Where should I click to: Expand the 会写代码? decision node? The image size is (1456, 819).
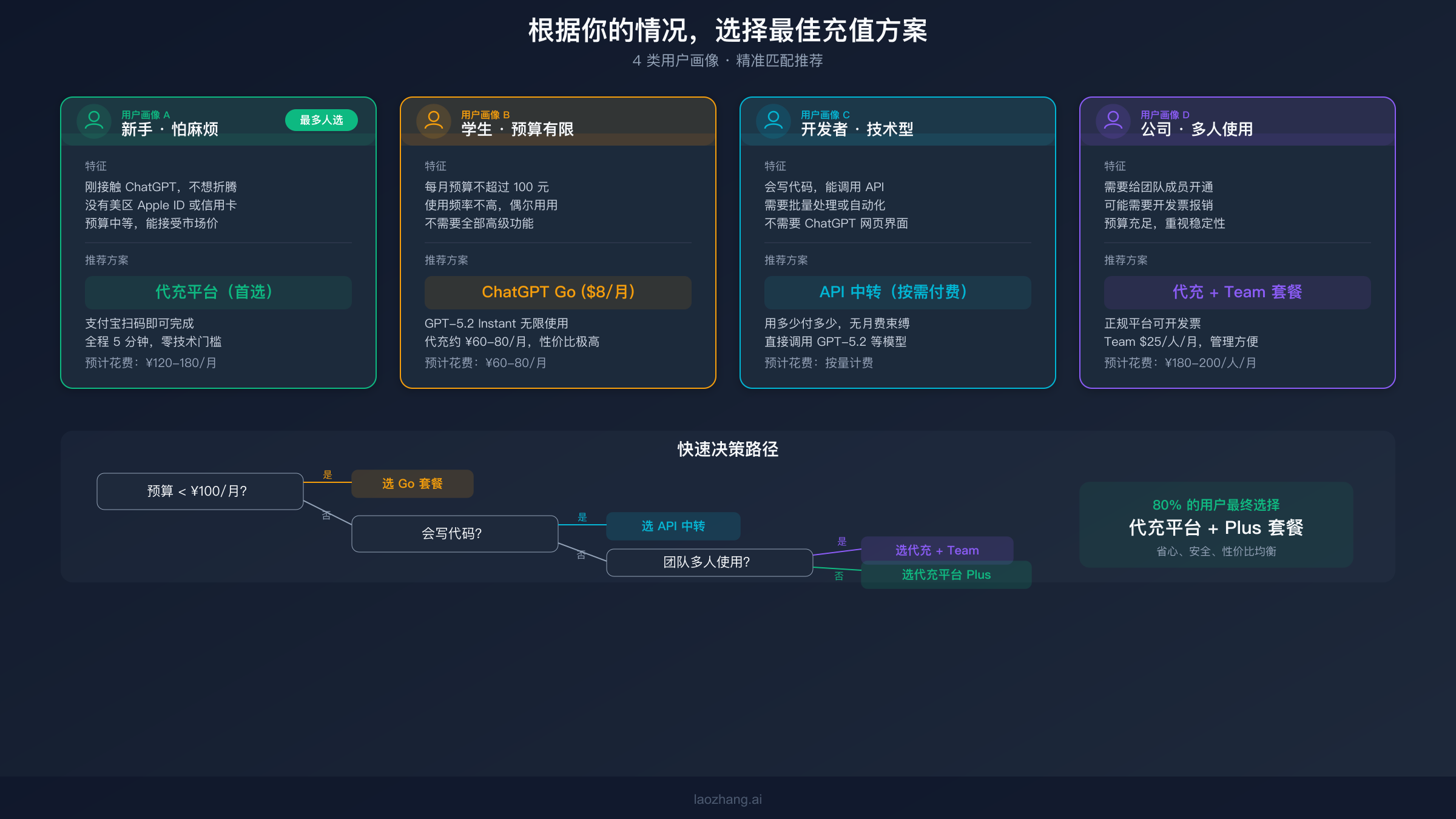click(454, 533)
